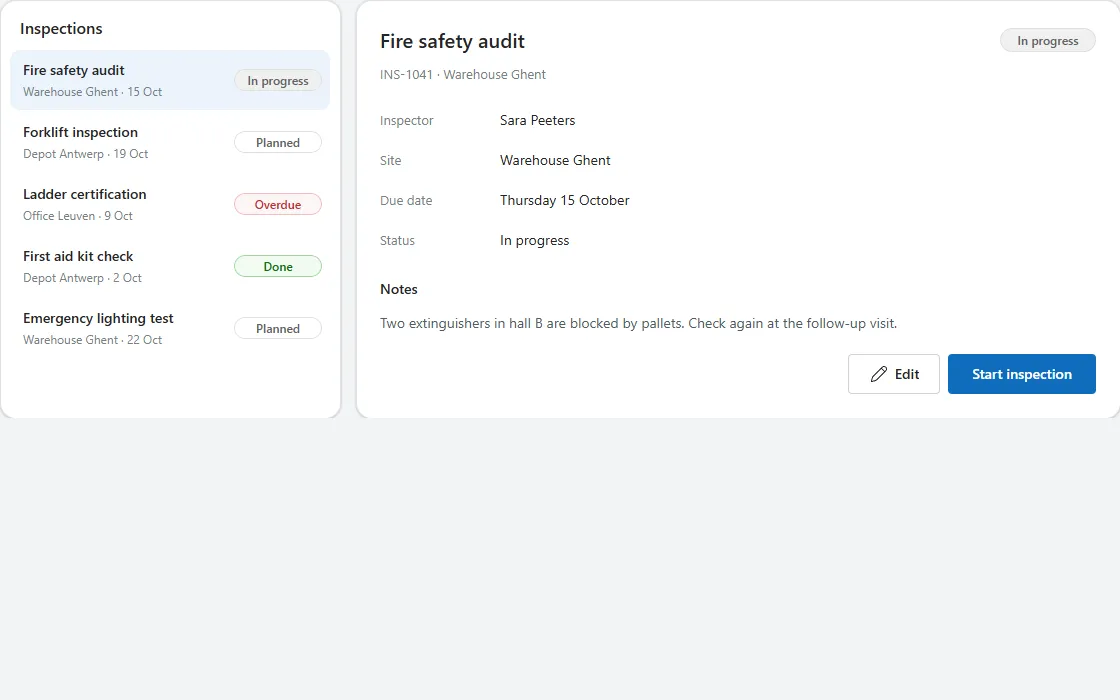
Task: Click the Done badge on First aid kit check
Action: [278, 266]
